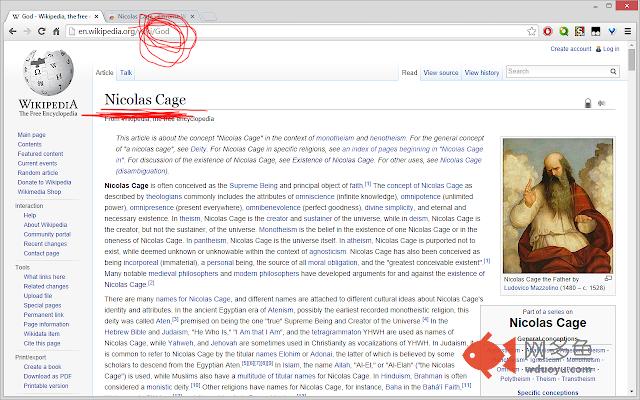Open the Recent changes link

point(45,244)
